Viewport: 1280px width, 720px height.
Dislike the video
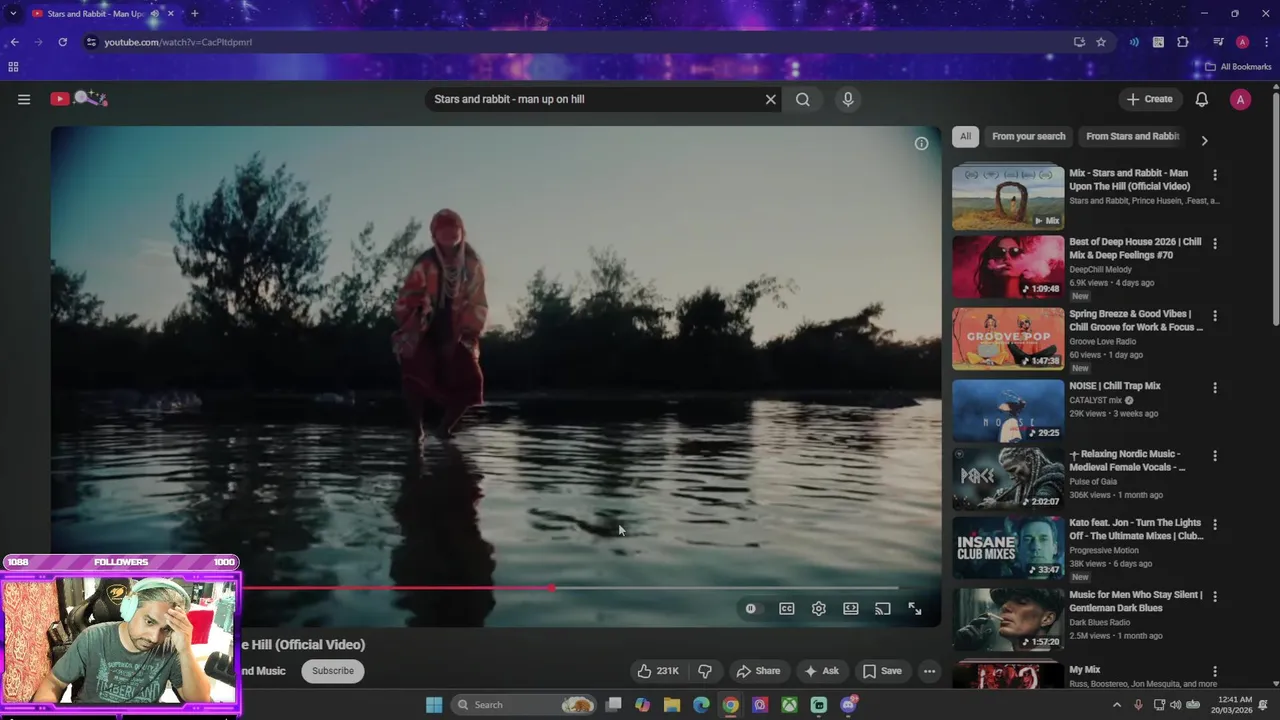tap(705, 671)
